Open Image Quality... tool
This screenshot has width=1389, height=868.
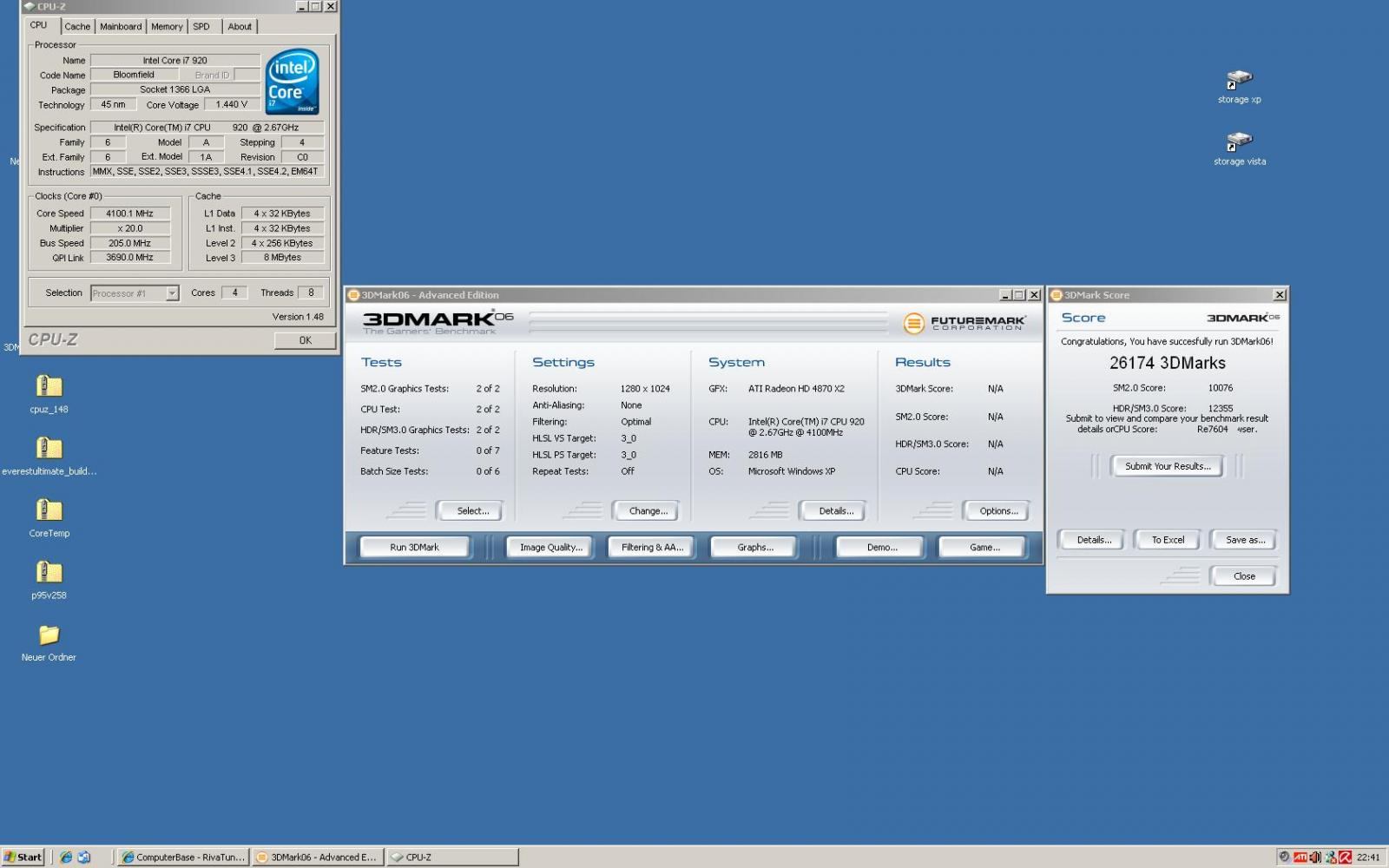click(551, 548)
